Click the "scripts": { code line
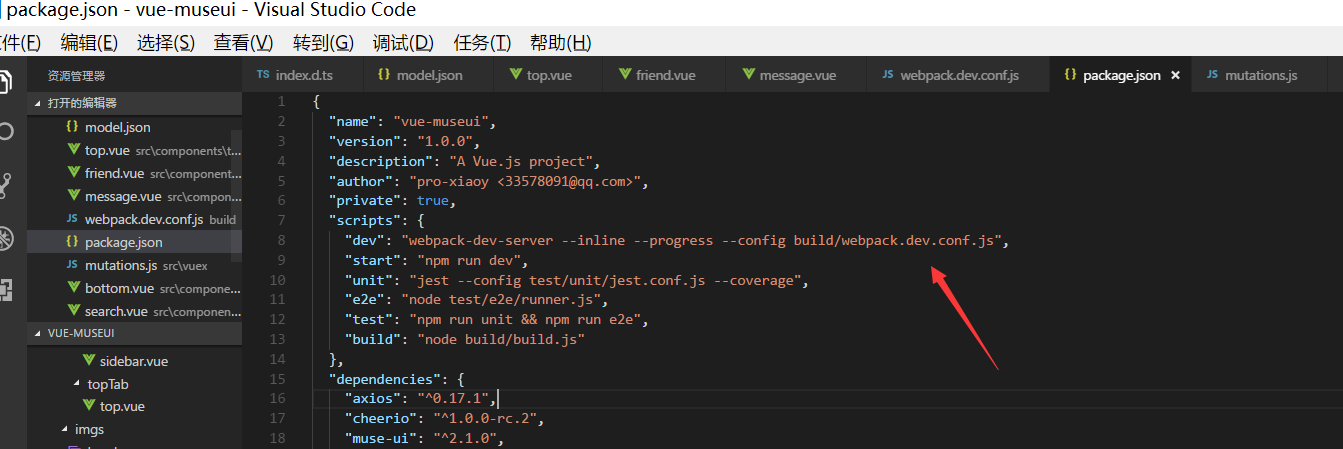1343x449 pixels. pos(377,220)
